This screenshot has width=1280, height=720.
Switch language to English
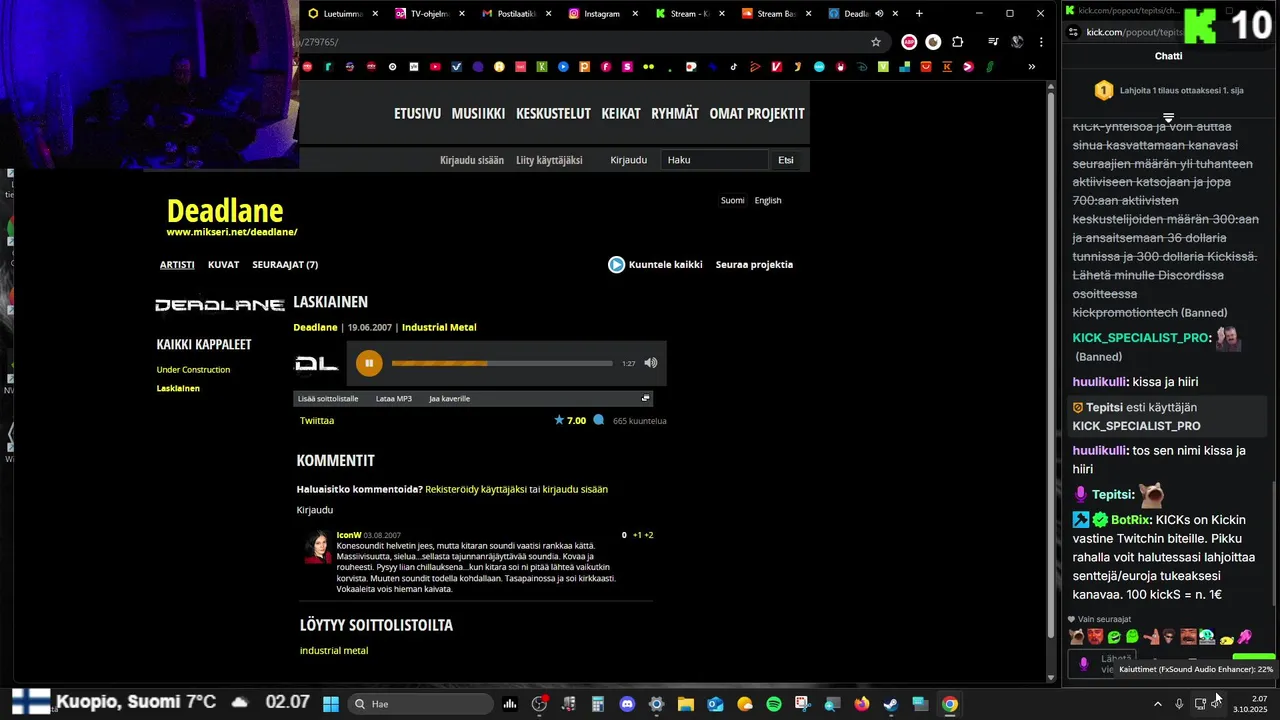[x=768, y=200]
